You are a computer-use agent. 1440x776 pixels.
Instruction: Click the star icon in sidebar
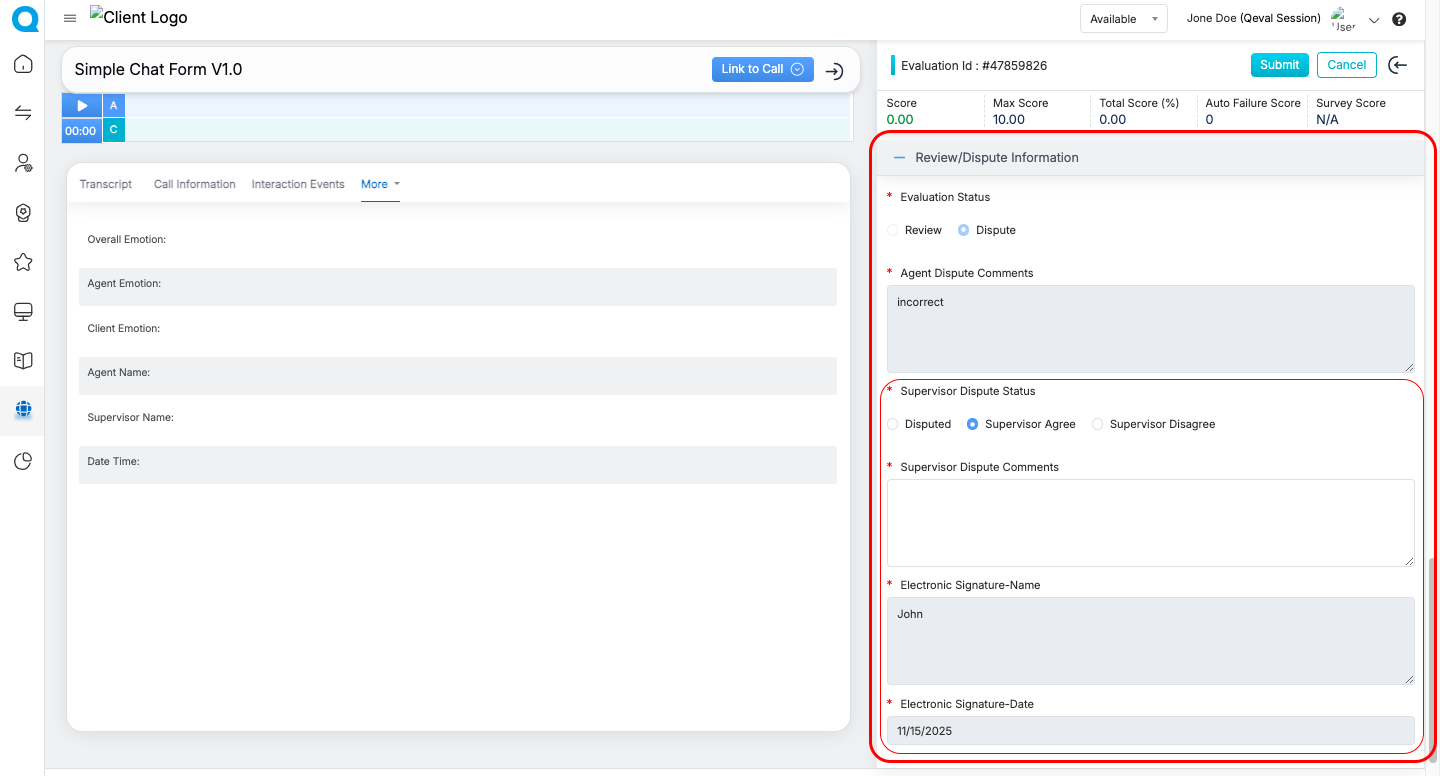coord(23,262)
